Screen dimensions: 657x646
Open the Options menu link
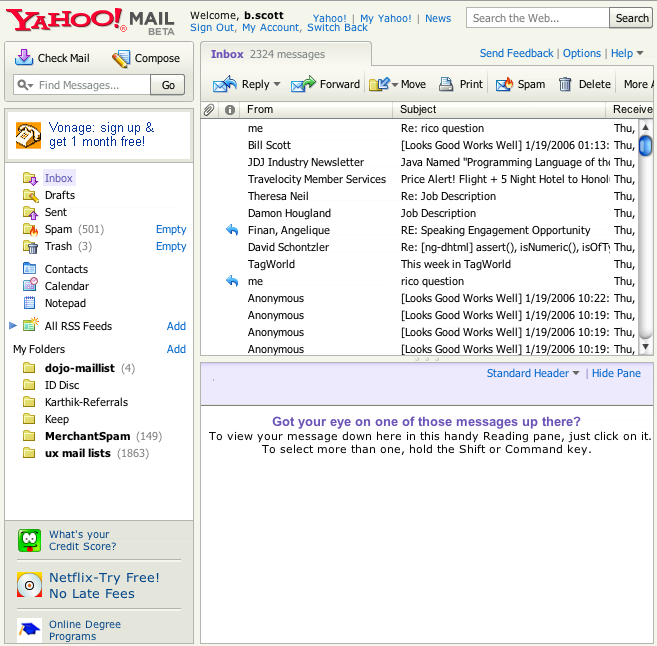[581, 54]
